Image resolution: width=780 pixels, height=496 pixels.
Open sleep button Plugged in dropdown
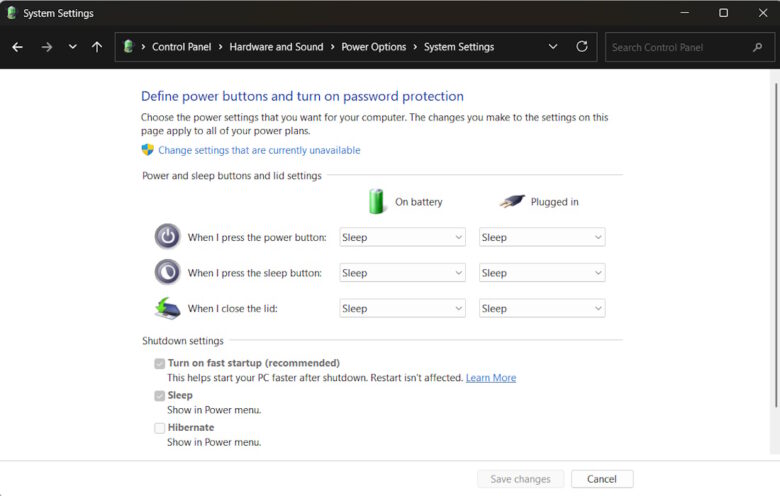coord(542,273)
